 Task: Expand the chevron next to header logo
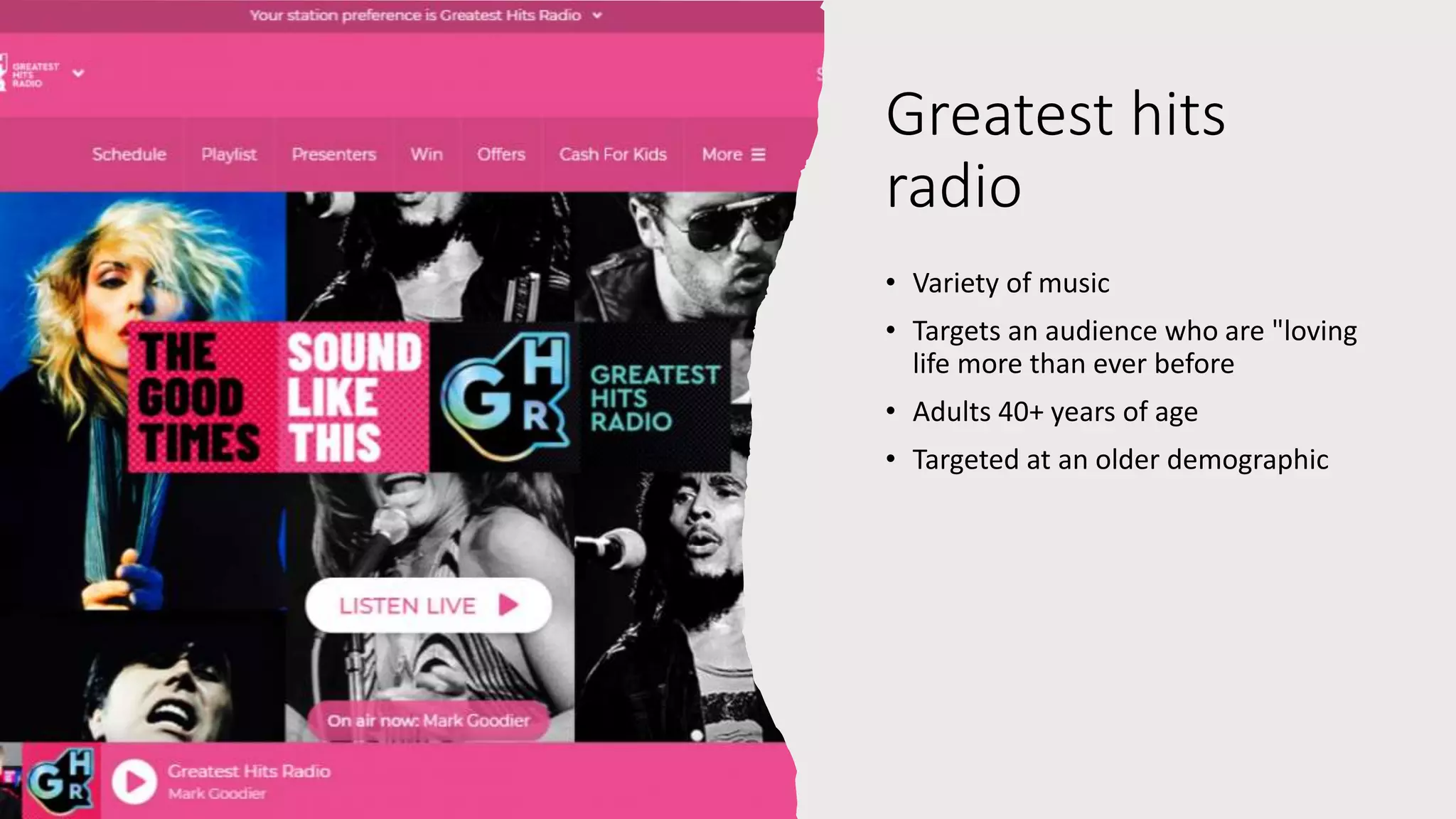[78, 73]
